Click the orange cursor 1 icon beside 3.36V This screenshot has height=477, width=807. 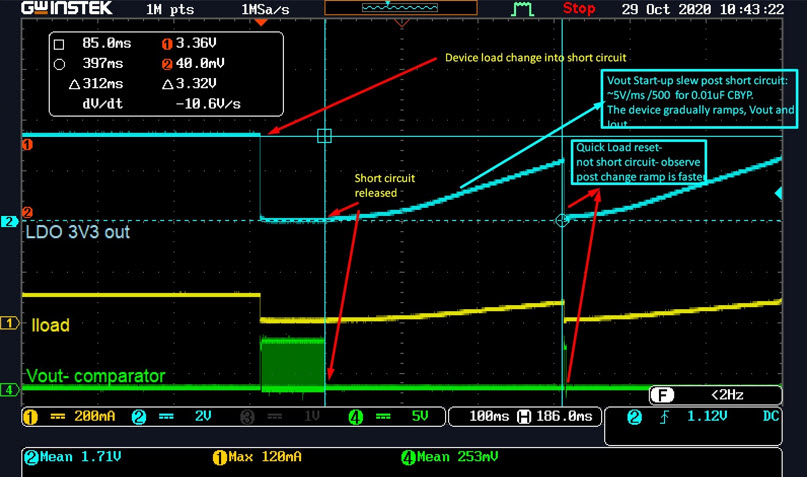167,44
